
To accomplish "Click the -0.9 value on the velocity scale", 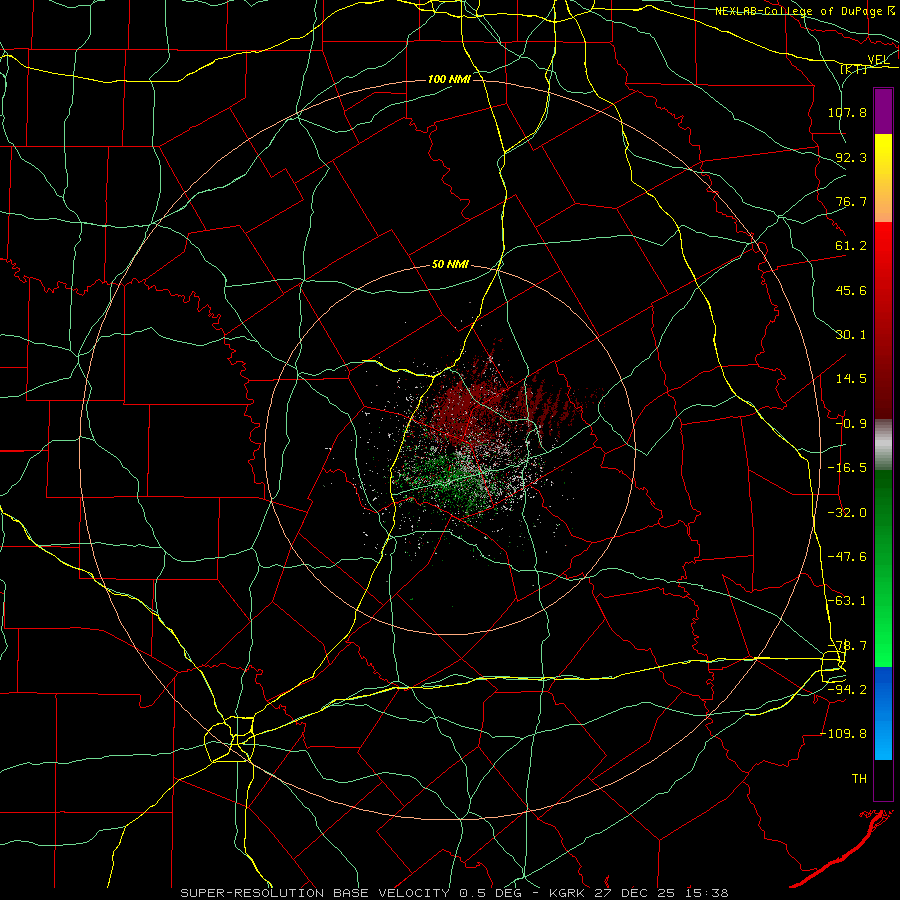I will (851, 424).
